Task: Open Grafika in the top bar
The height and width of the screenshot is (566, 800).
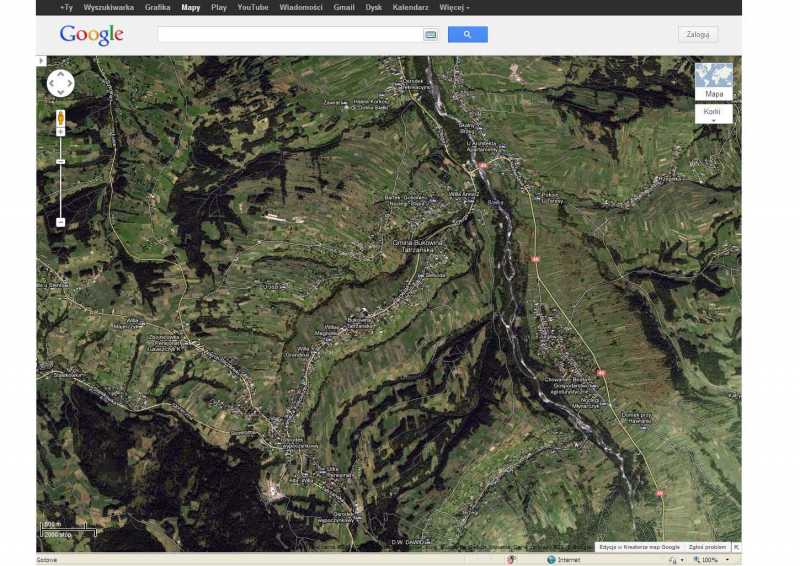Action: 157,7
